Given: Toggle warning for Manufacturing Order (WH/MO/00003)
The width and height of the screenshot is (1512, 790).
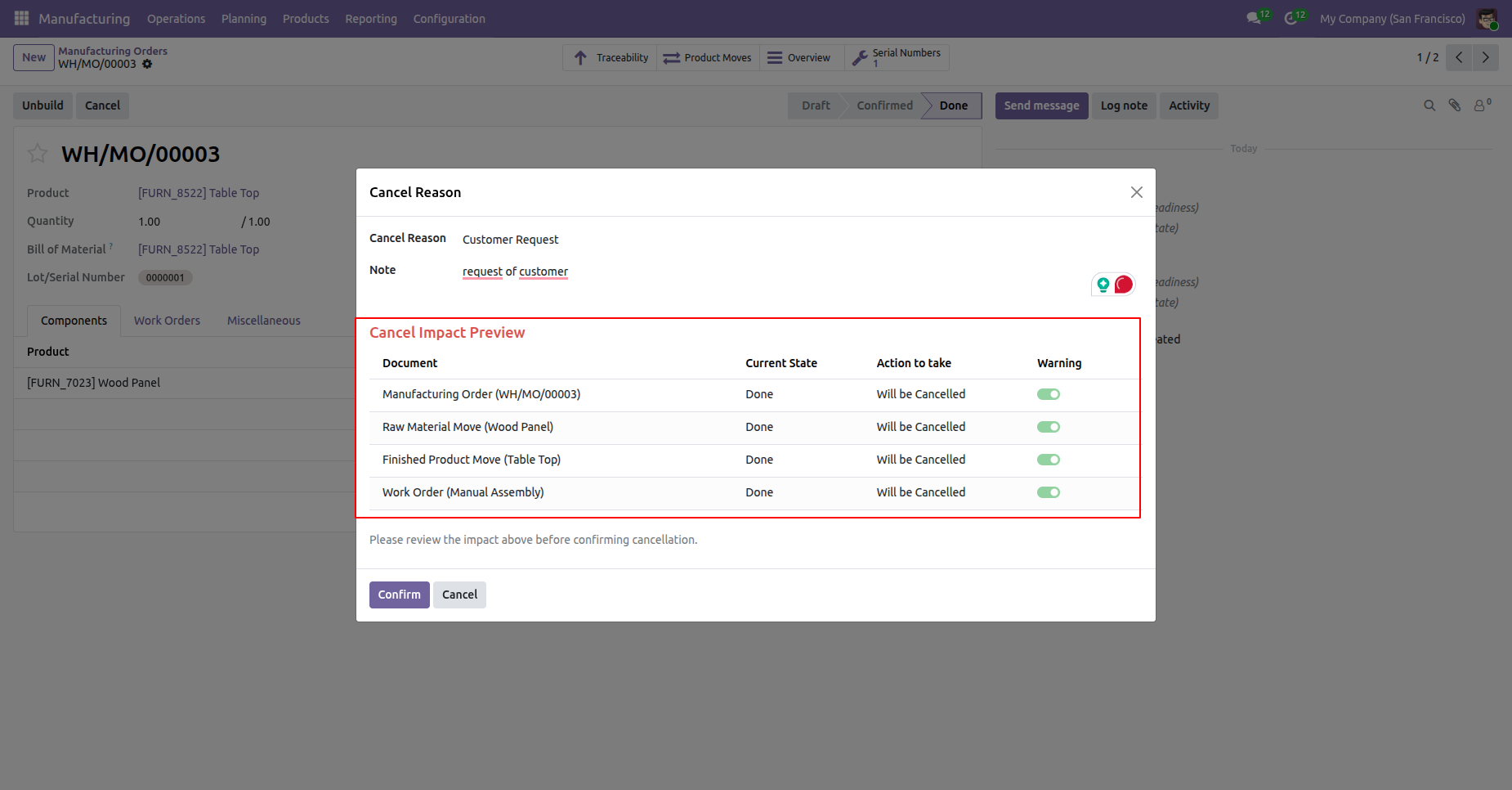Looking at the screenshot, I should [1049, 394].
